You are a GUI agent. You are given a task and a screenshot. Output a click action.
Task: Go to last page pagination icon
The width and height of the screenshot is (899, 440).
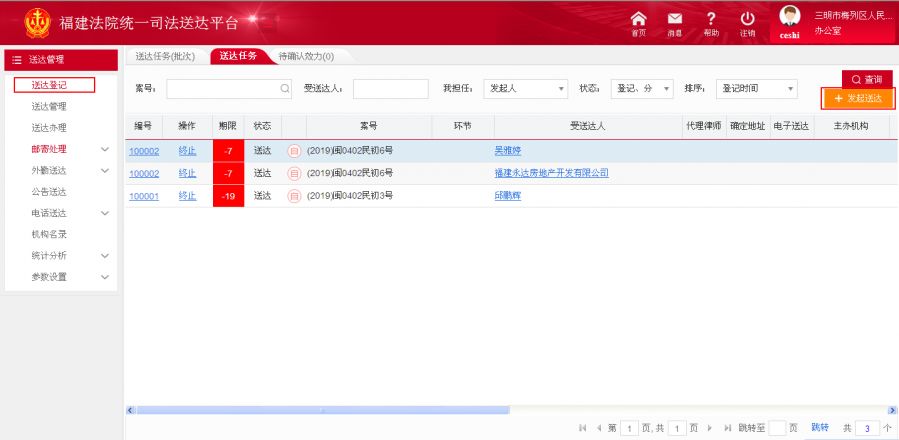coord(728,428)
